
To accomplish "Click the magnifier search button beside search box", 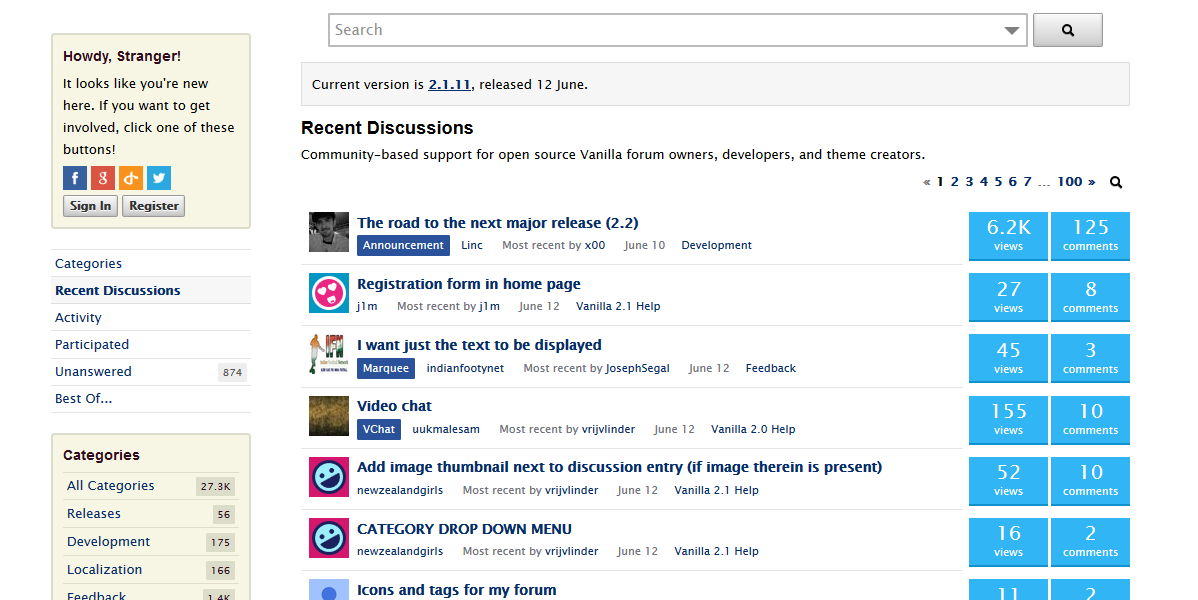I will (1067, 30).
